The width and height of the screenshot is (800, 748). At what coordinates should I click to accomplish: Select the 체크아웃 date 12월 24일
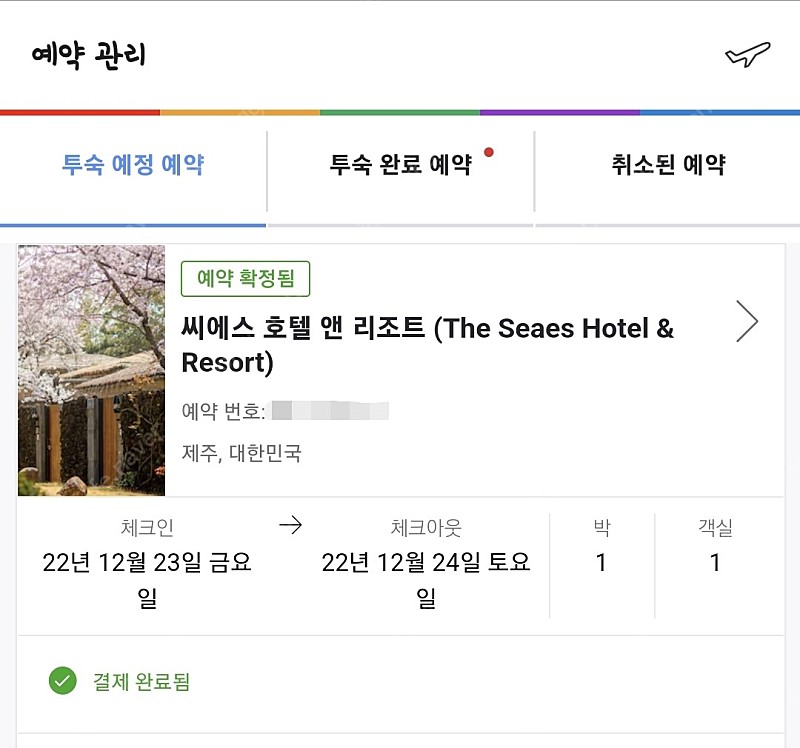tap(426, 580)
